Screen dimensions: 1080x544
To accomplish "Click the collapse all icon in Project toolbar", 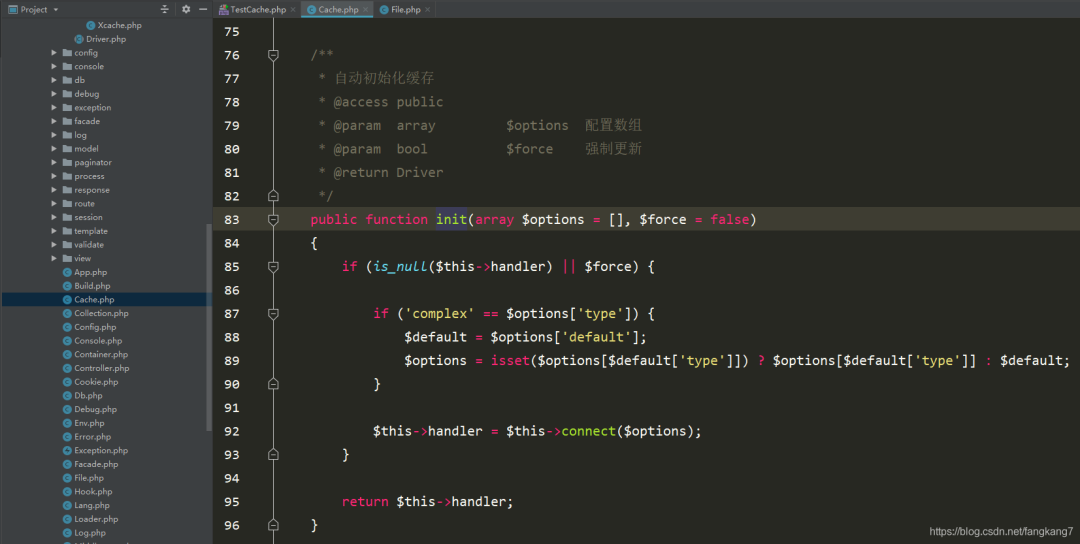I will tap(165, 9).
